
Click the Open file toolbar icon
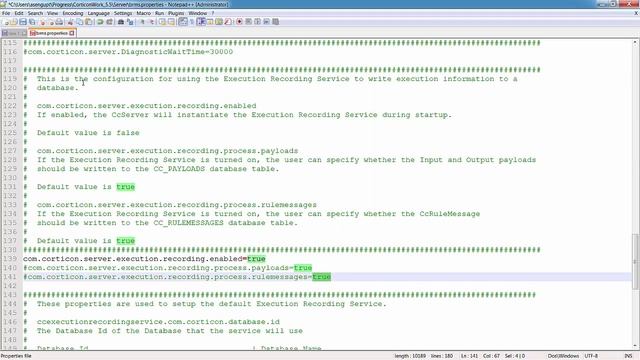tap(14, 22)
